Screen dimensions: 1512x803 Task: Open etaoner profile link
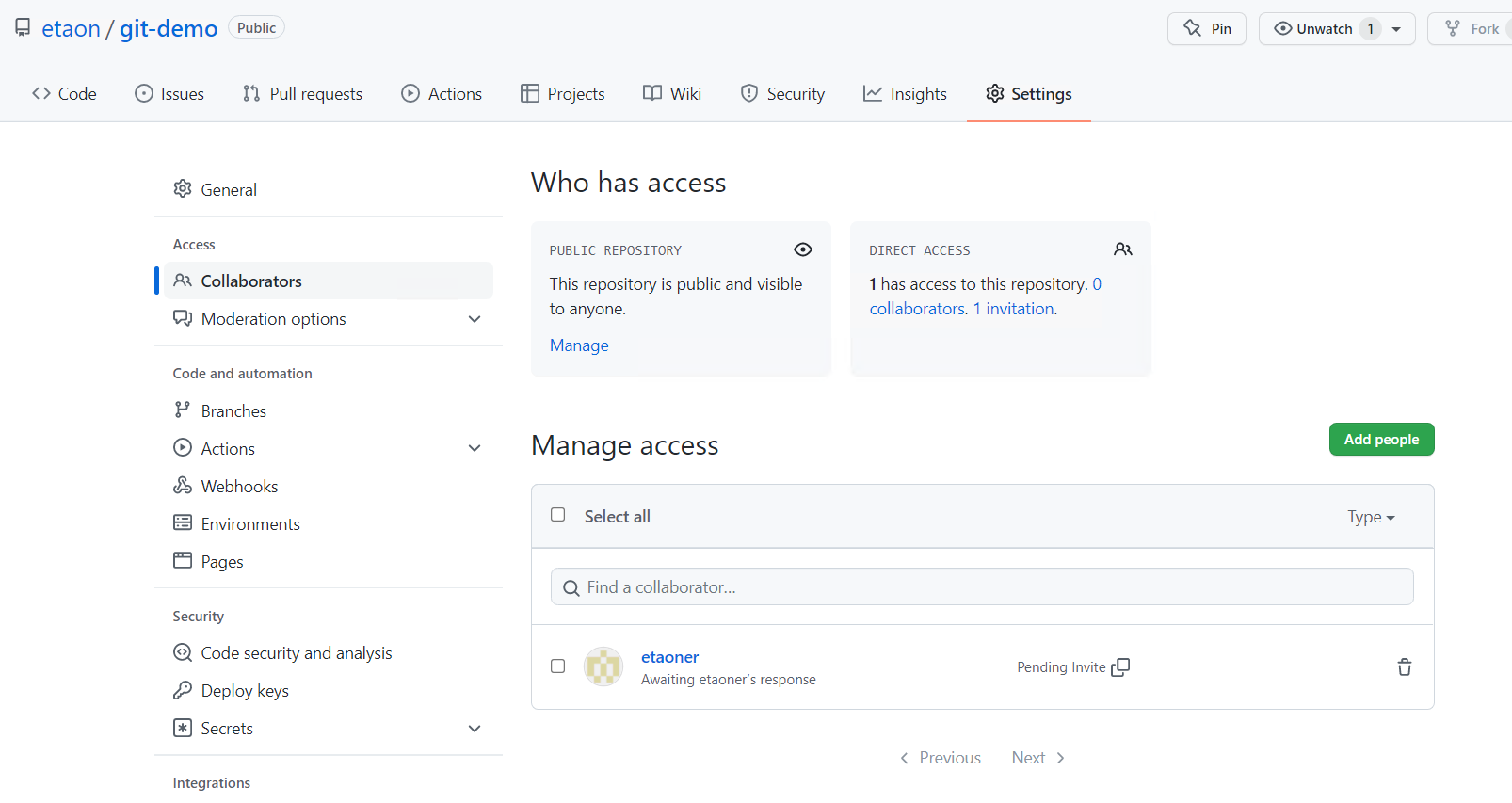click(x=669, y=657)
